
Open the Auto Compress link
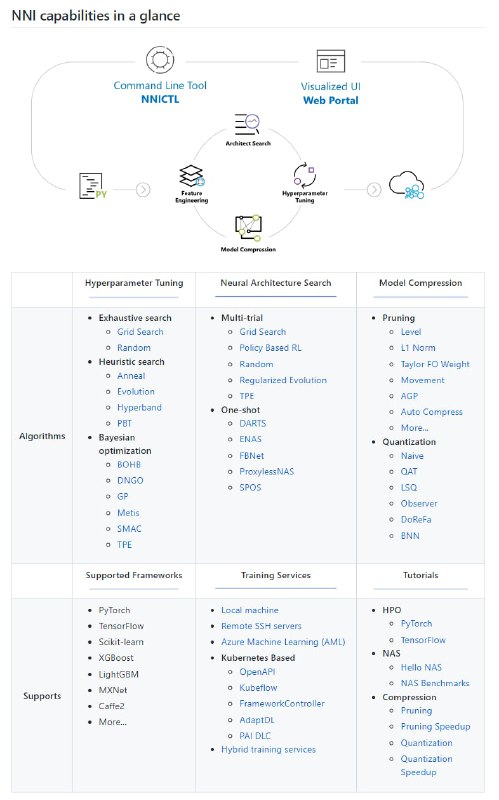click(432, 411)
